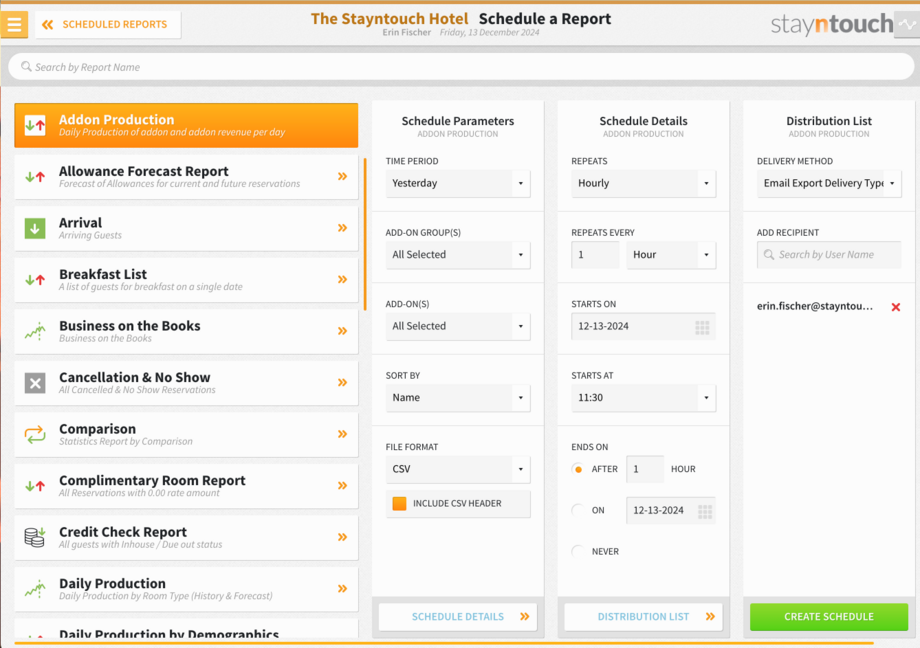Viewport: 920px width, 648px height.
Task: Click the Business on the Books report row
Action: point(186,331)
